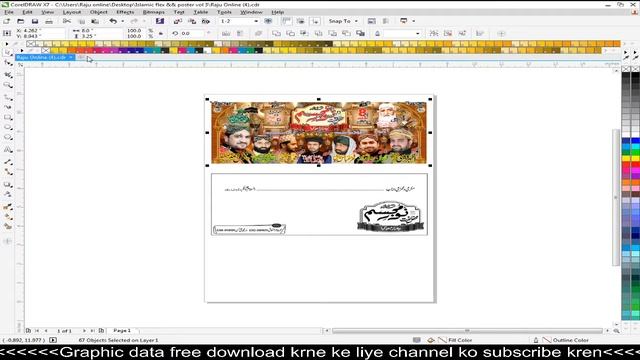Save the document using Save icon
Viewport: 640px width, 360px height.
pos(35,21)
